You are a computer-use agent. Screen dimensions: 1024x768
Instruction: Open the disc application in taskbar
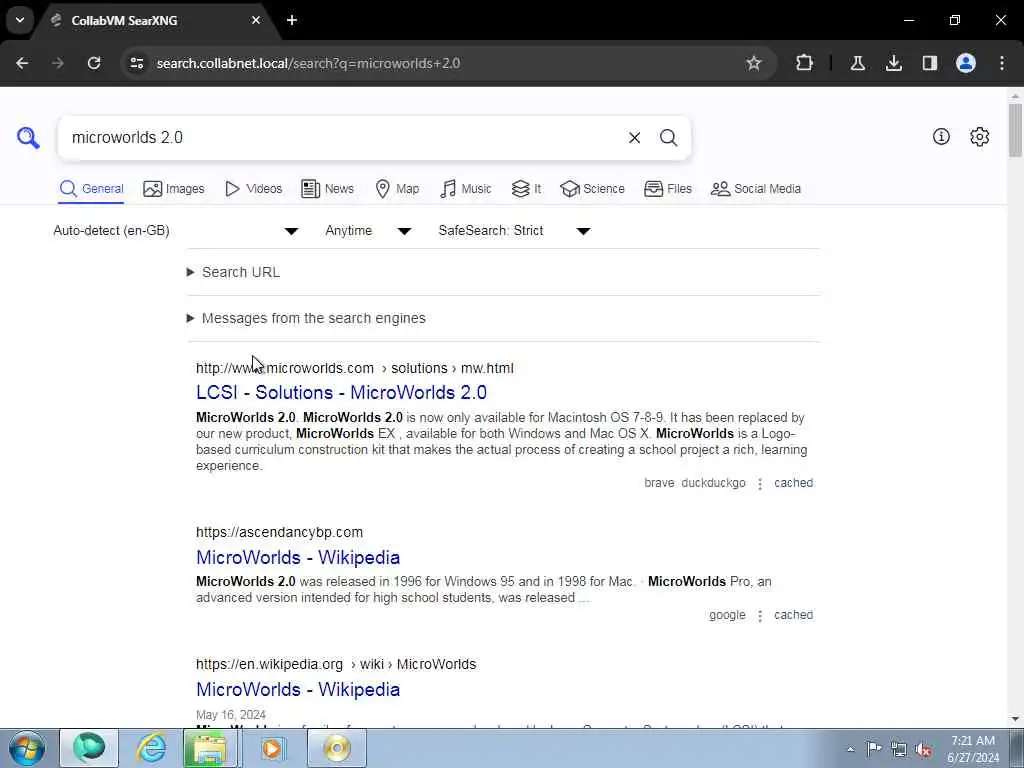click(337, 748)
